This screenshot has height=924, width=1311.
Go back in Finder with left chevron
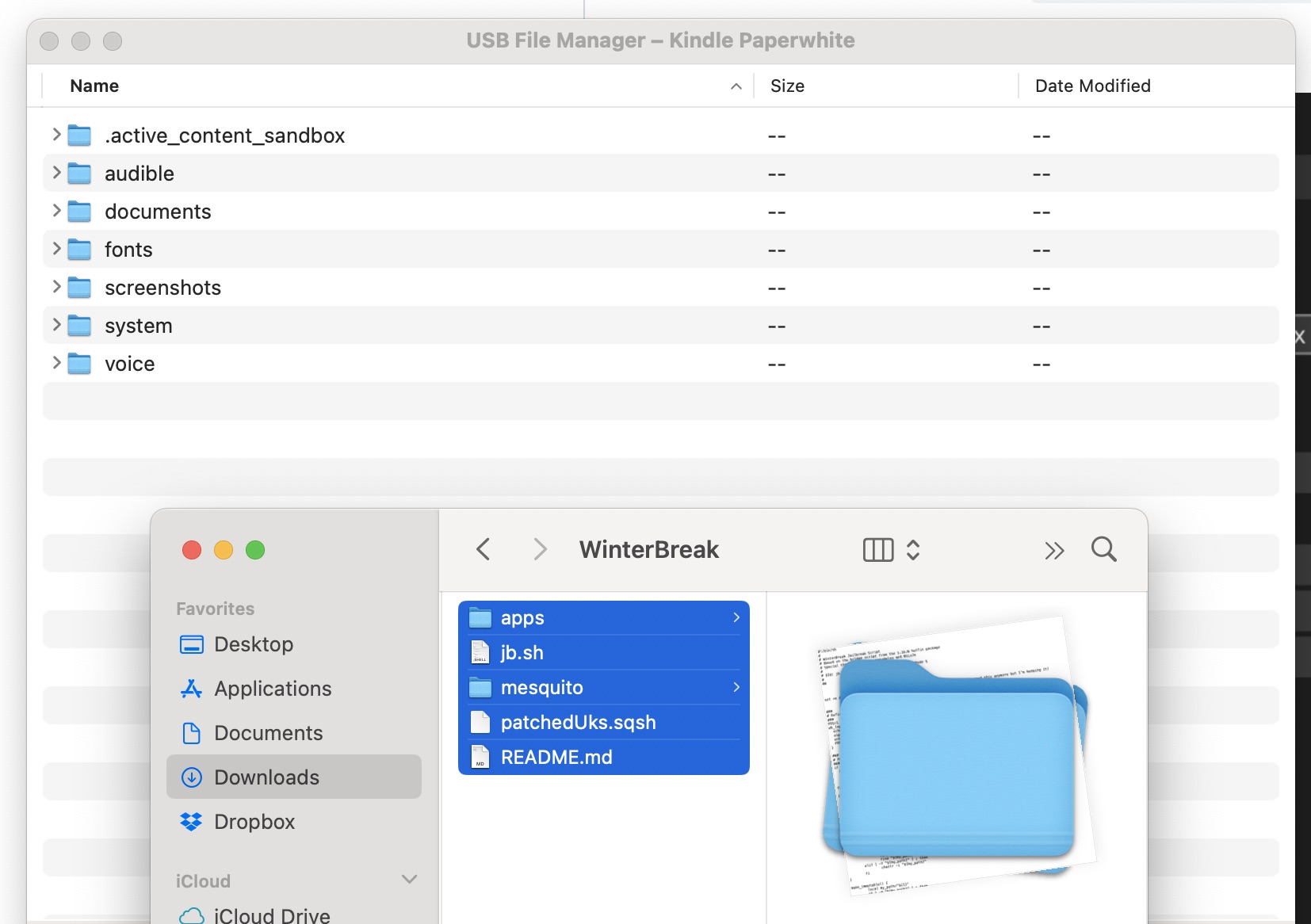[x=484, y=549]
